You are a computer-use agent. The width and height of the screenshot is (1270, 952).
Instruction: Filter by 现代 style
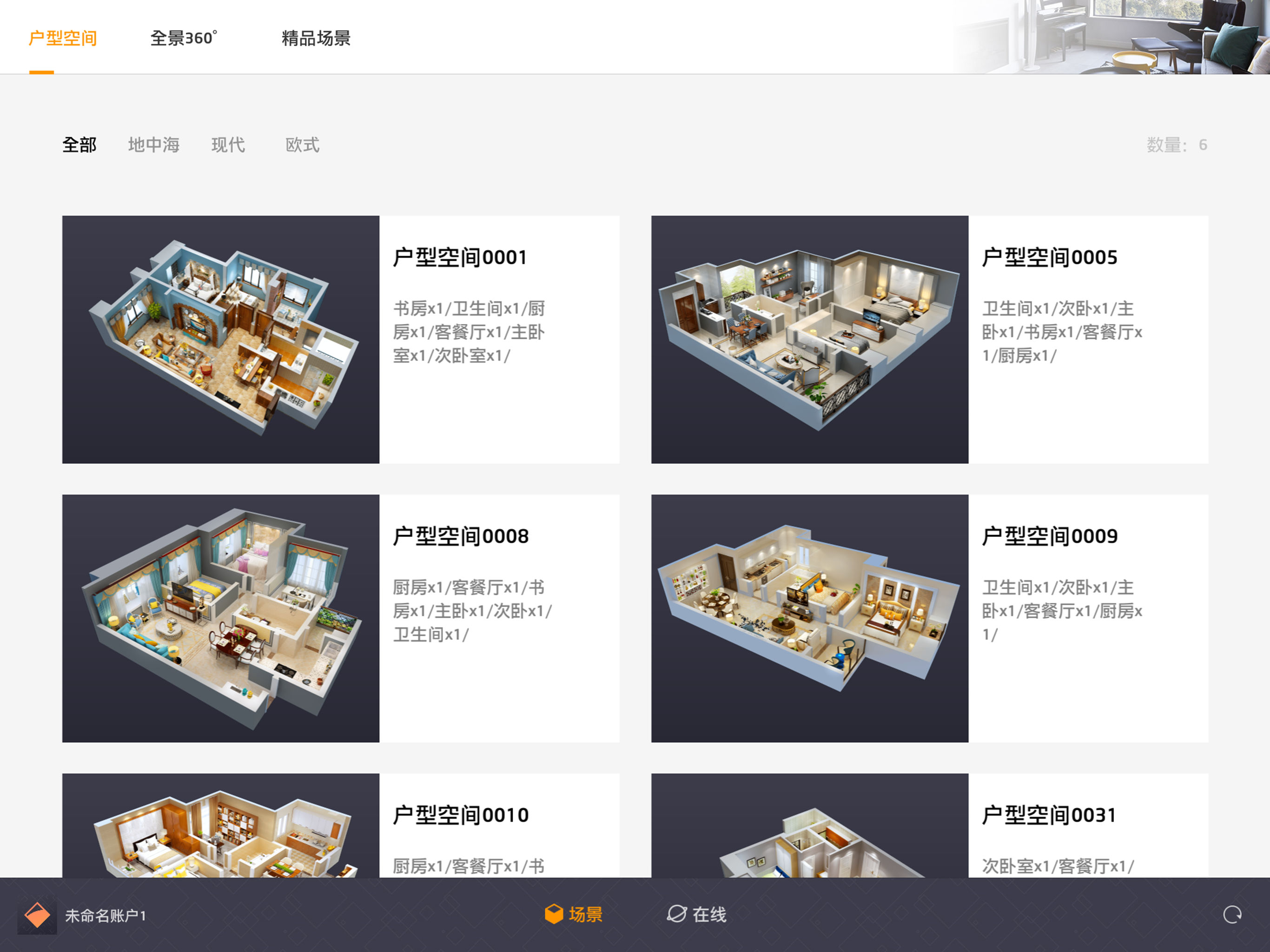tap(228, 145)
